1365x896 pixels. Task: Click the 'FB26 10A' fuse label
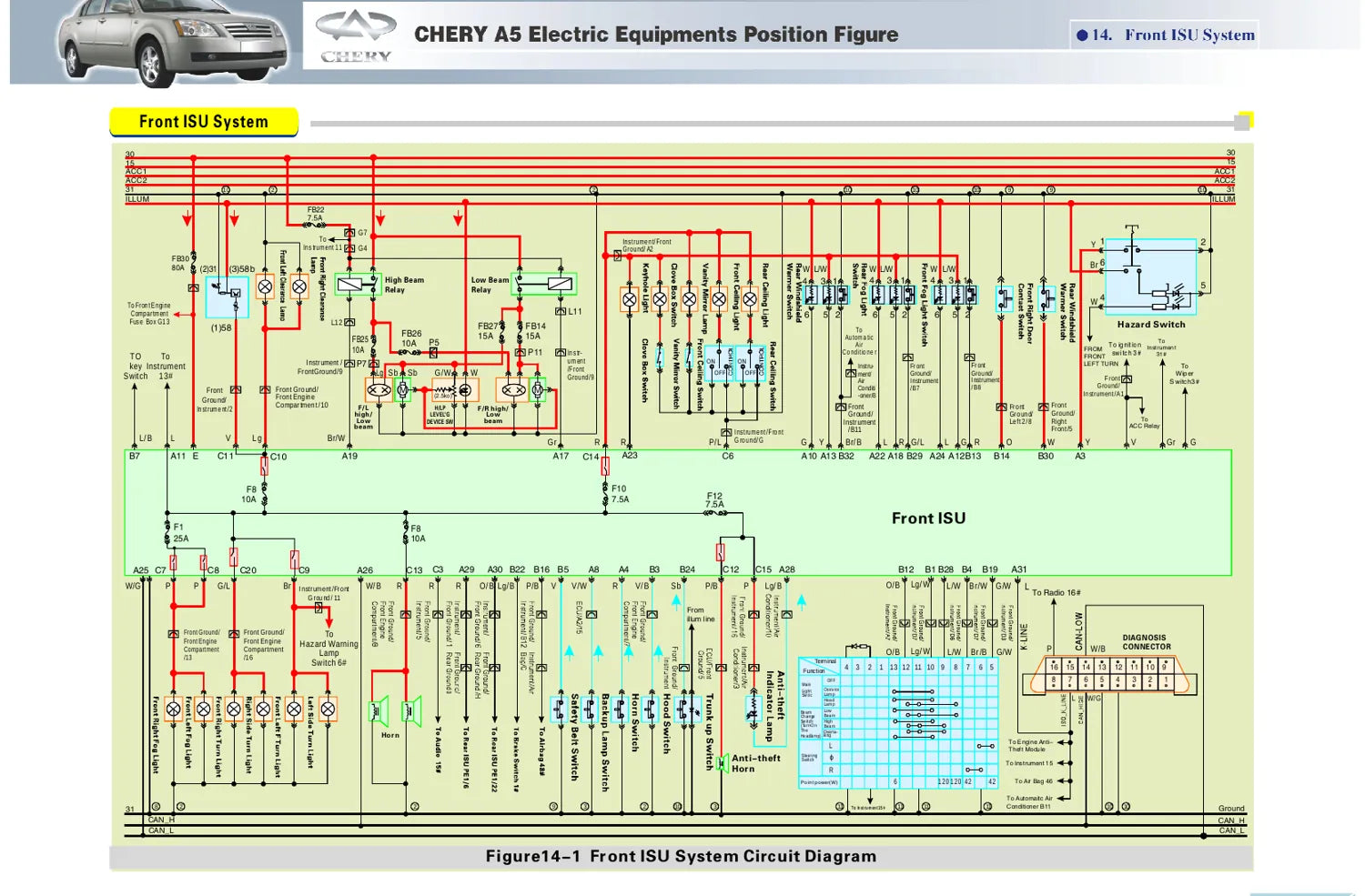click(410, 338)
